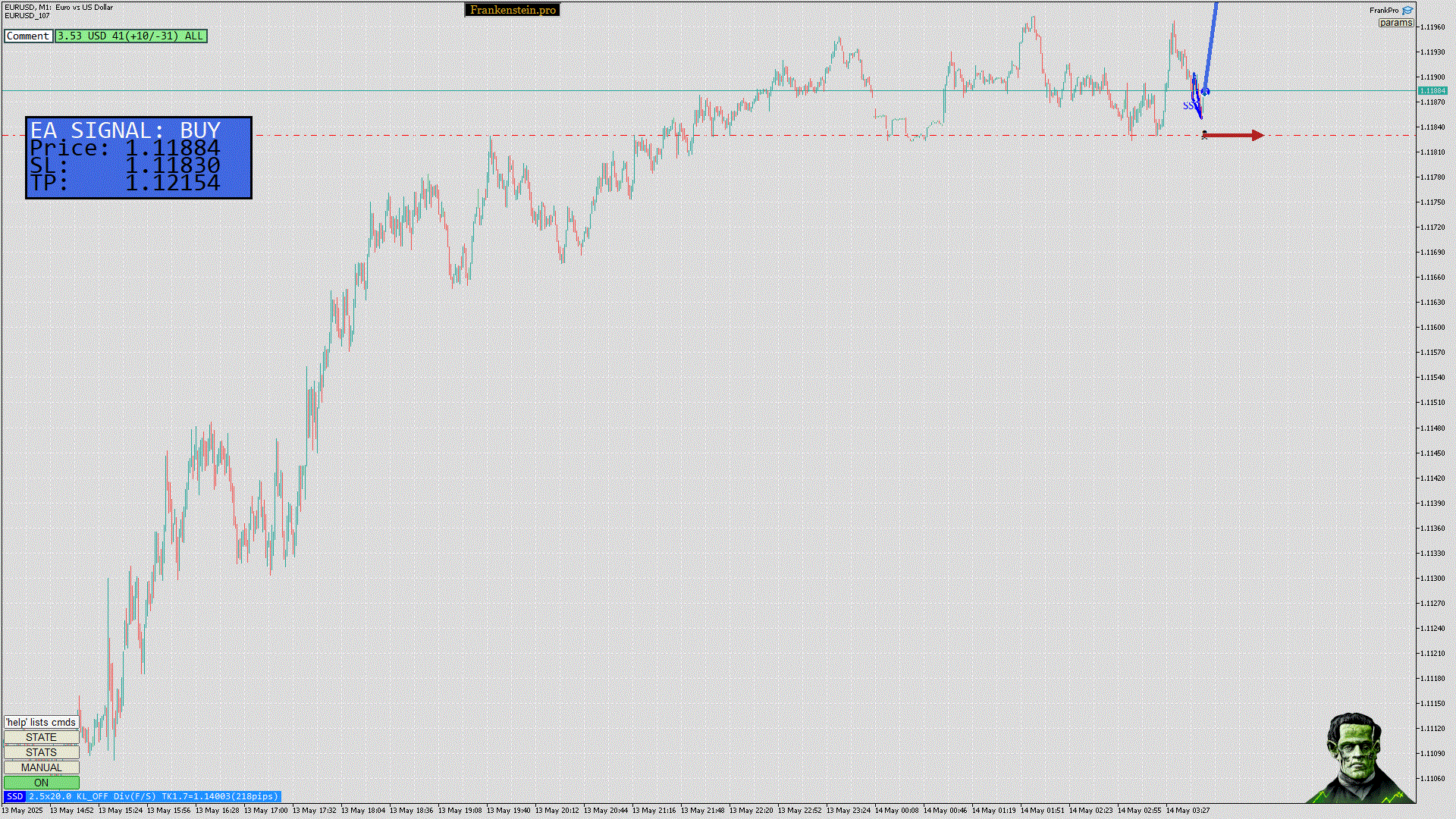Click the Price: 1.11884 line

tap(125, 148)
